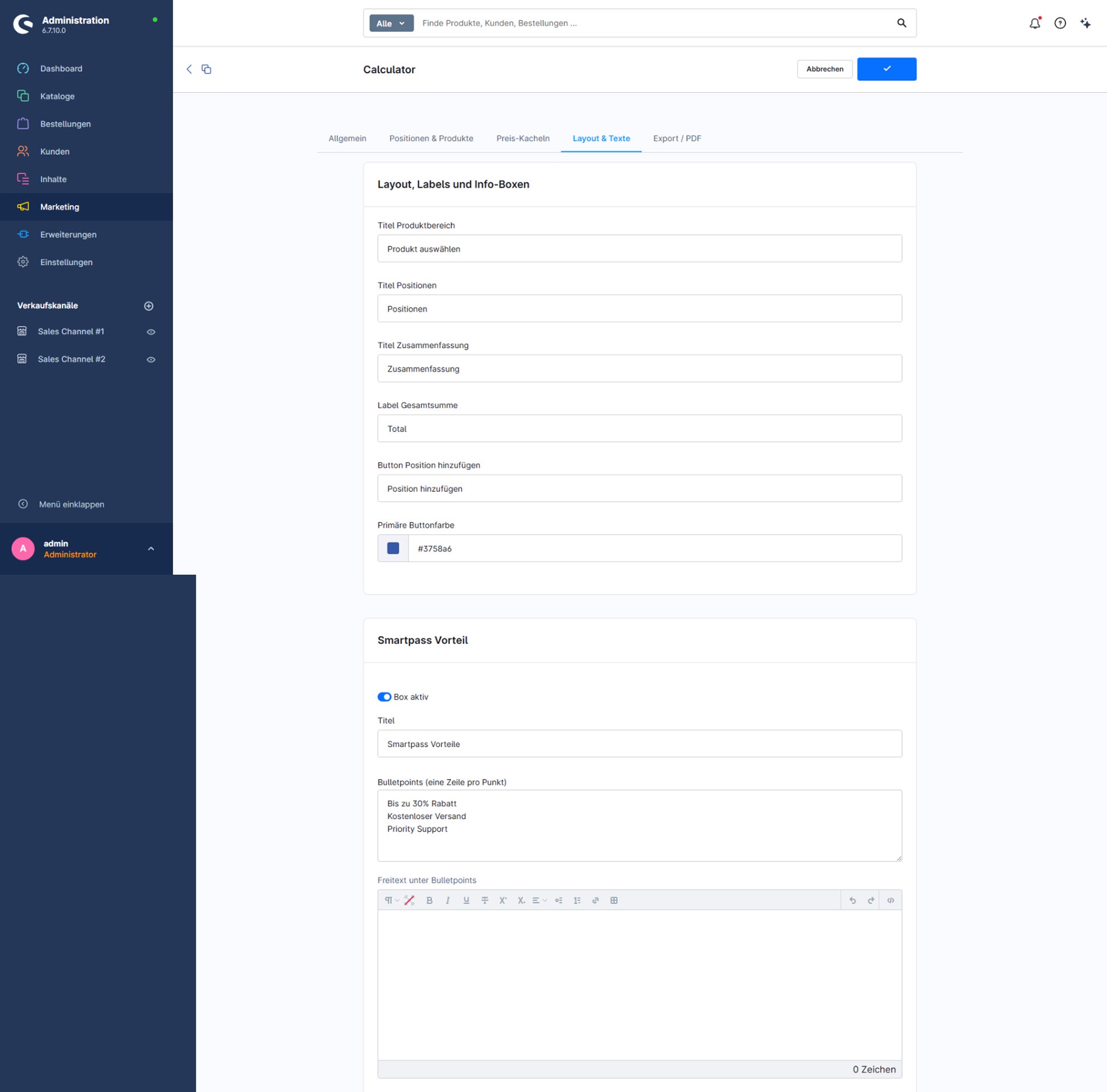Insert a link in text editor
The image size is (1107, 1092).
click(x=595, y=900)
